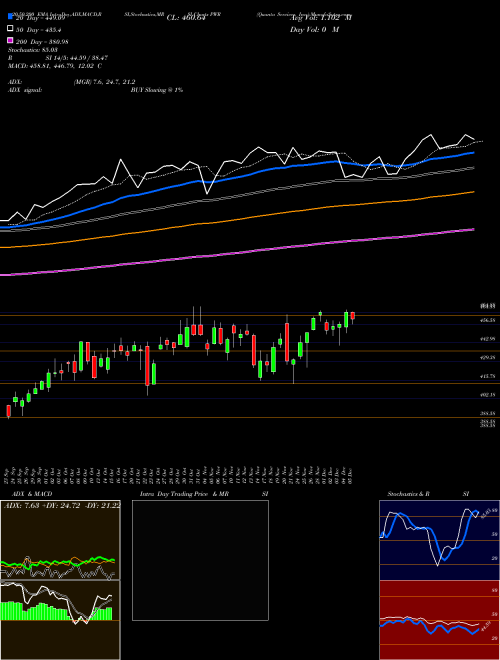Open the MACD histogram panel with green bars
Viewport: 500px width, 660px height.
(60, 620)
